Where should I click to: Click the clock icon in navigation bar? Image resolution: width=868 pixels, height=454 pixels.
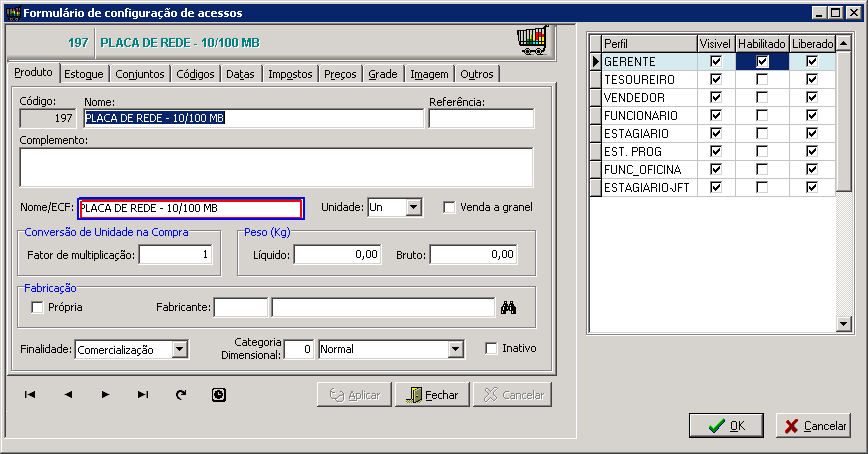(219, 395)
